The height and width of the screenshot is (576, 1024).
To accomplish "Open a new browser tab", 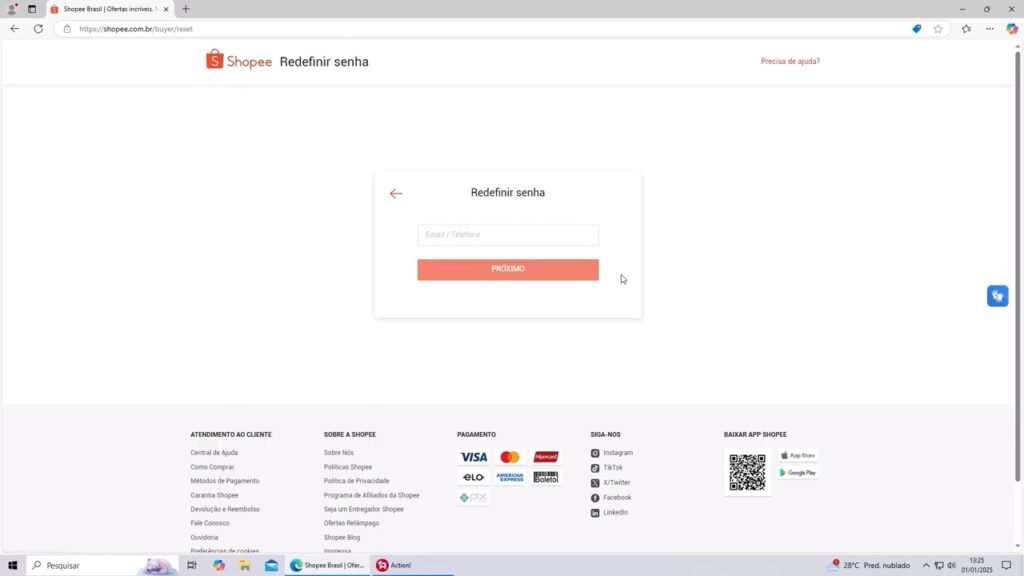I will tap(186, 9).
